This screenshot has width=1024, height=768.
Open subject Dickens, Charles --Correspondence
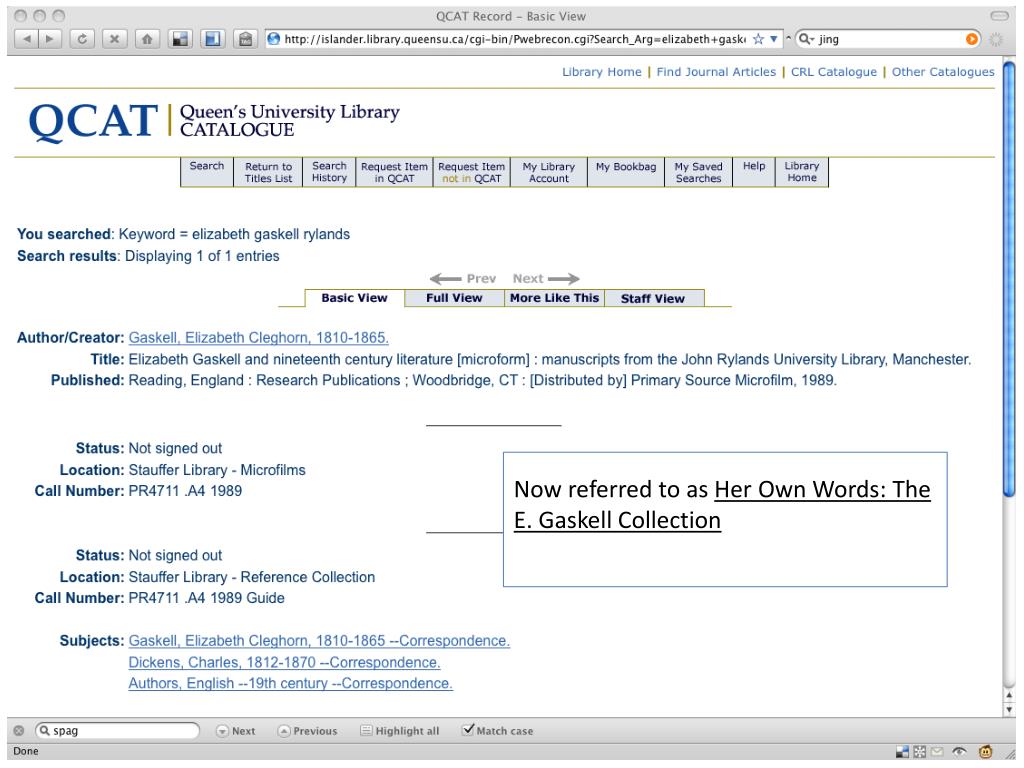coord(284,662)
